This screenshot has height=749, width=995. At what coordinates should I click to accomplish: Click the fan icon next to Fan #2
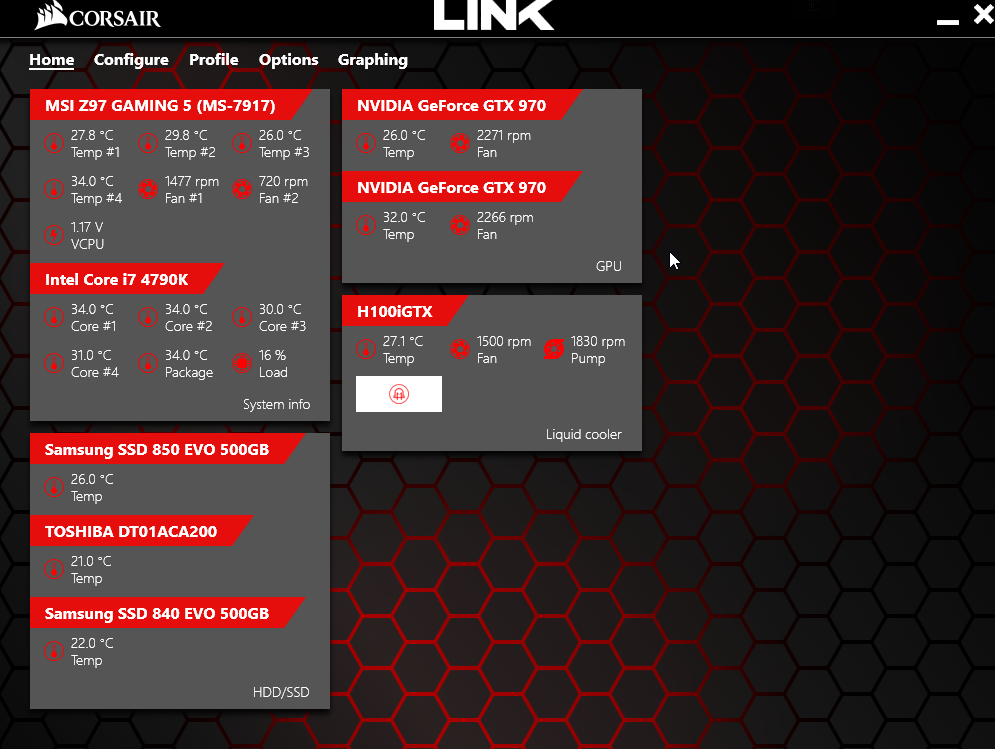[x=242, y=189]
